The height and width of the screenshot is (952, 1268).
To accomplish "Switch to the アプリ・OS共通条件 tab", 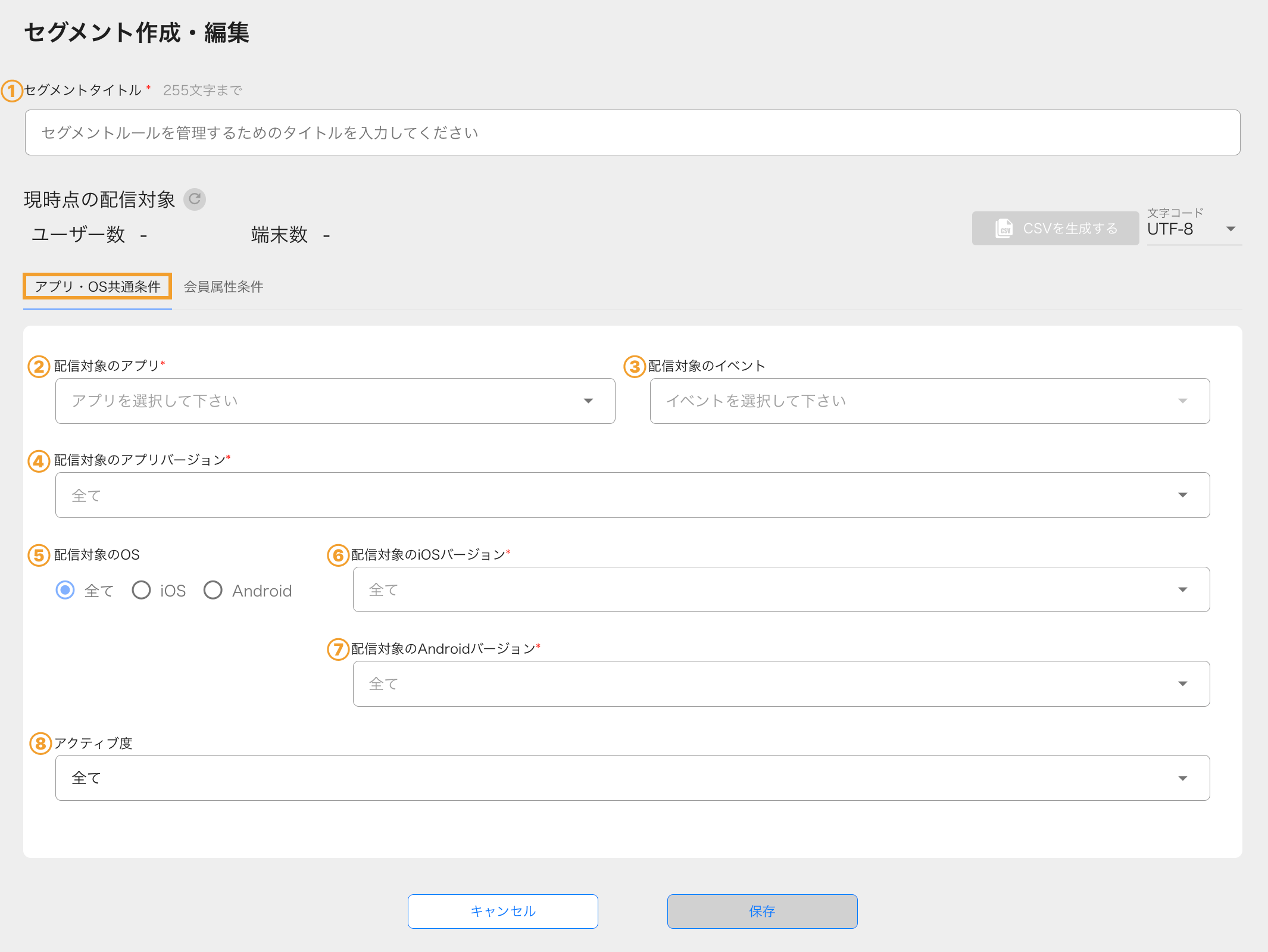I will [x=98, y=286].
